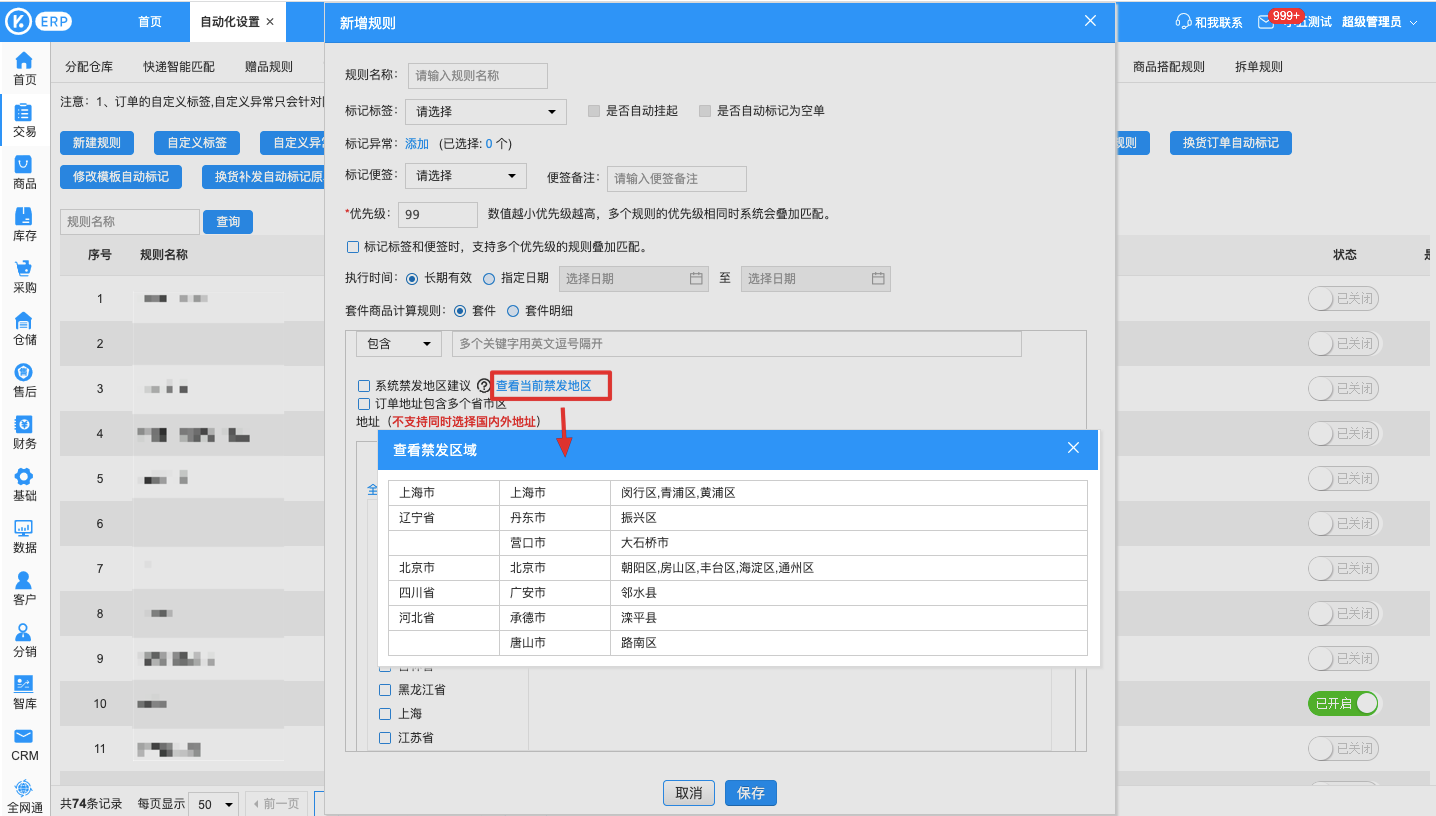Switch to the 分配仓库 tab
The image size is (1436, 816).
click(x=89, y=67)
